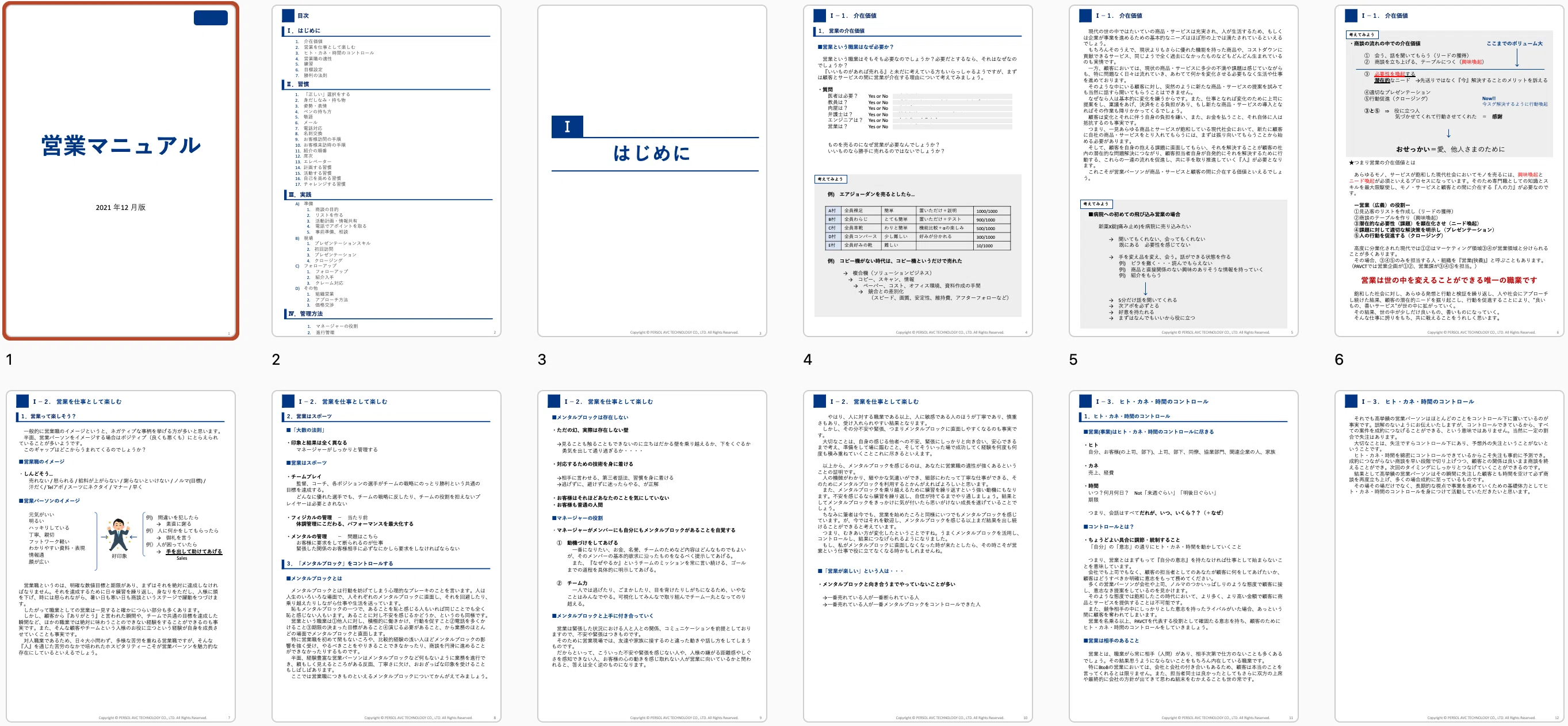Click the Ⅲ. 実践 heading in the table of contents

click(300, 195)
